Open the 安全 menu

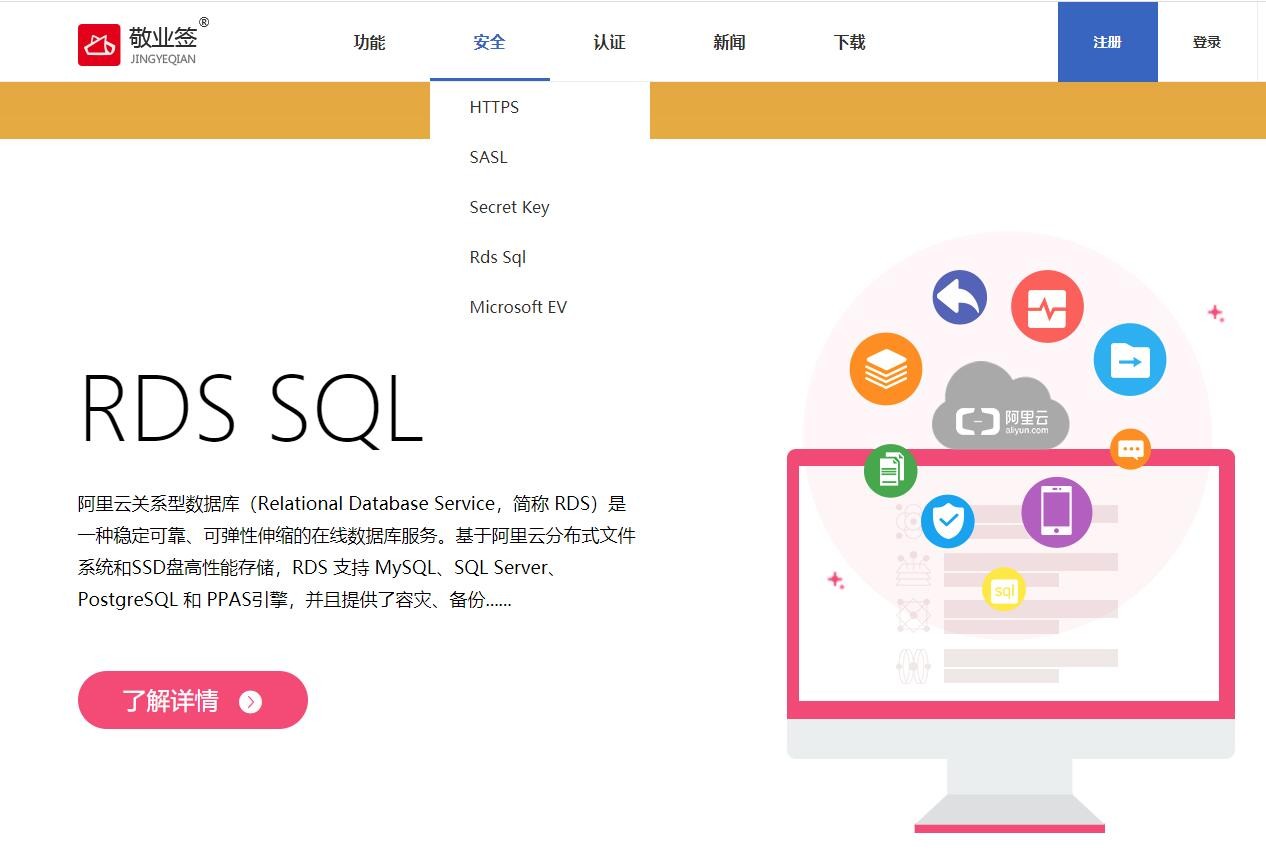click(489, 42)
